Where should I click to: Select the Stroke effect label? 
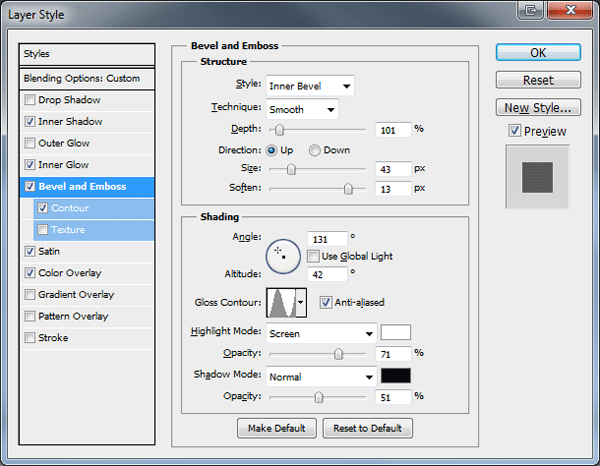53,338
